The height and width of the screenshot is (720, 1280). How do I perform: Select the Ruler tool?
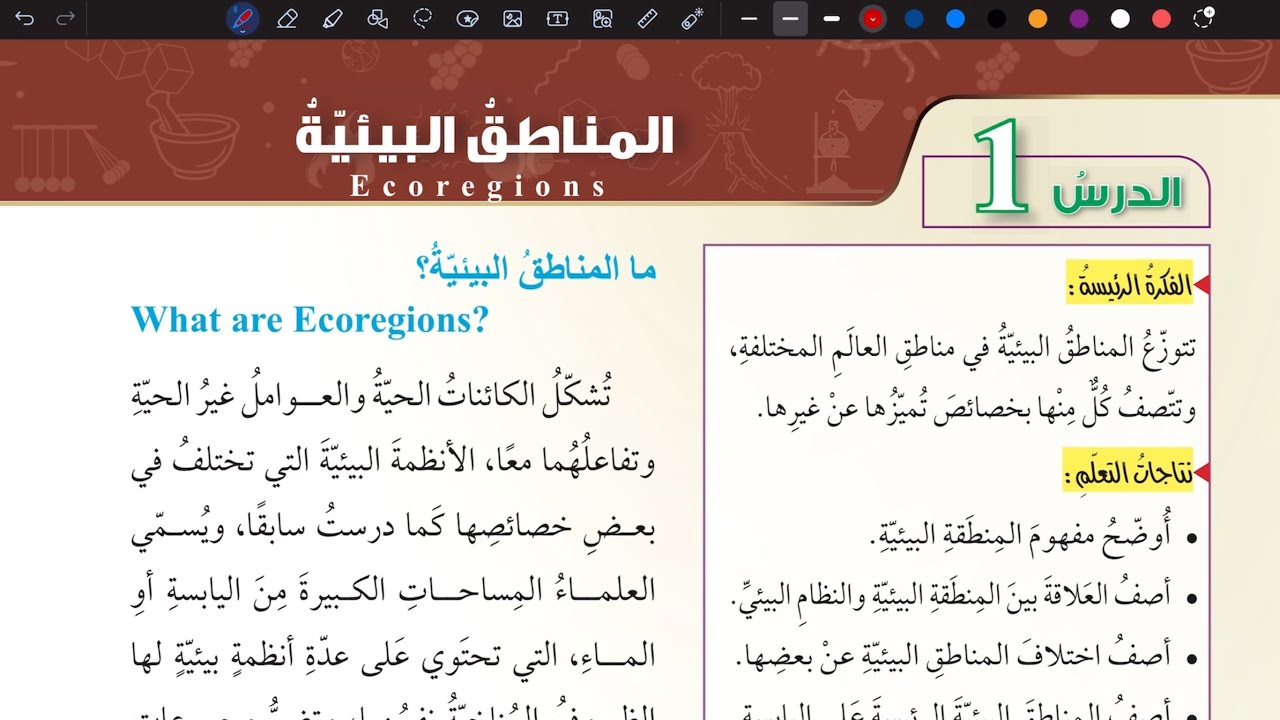pos(647,18)
